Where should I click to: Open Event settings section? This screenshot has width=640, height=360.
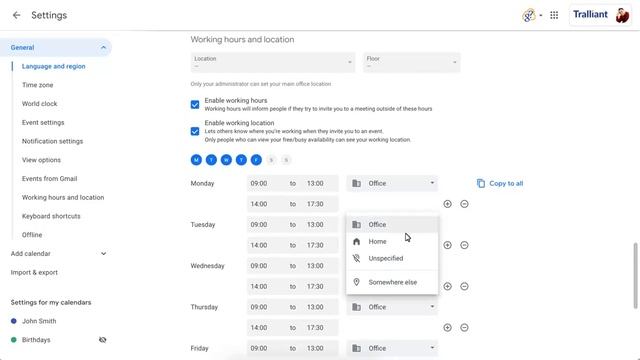pos(43,122)
